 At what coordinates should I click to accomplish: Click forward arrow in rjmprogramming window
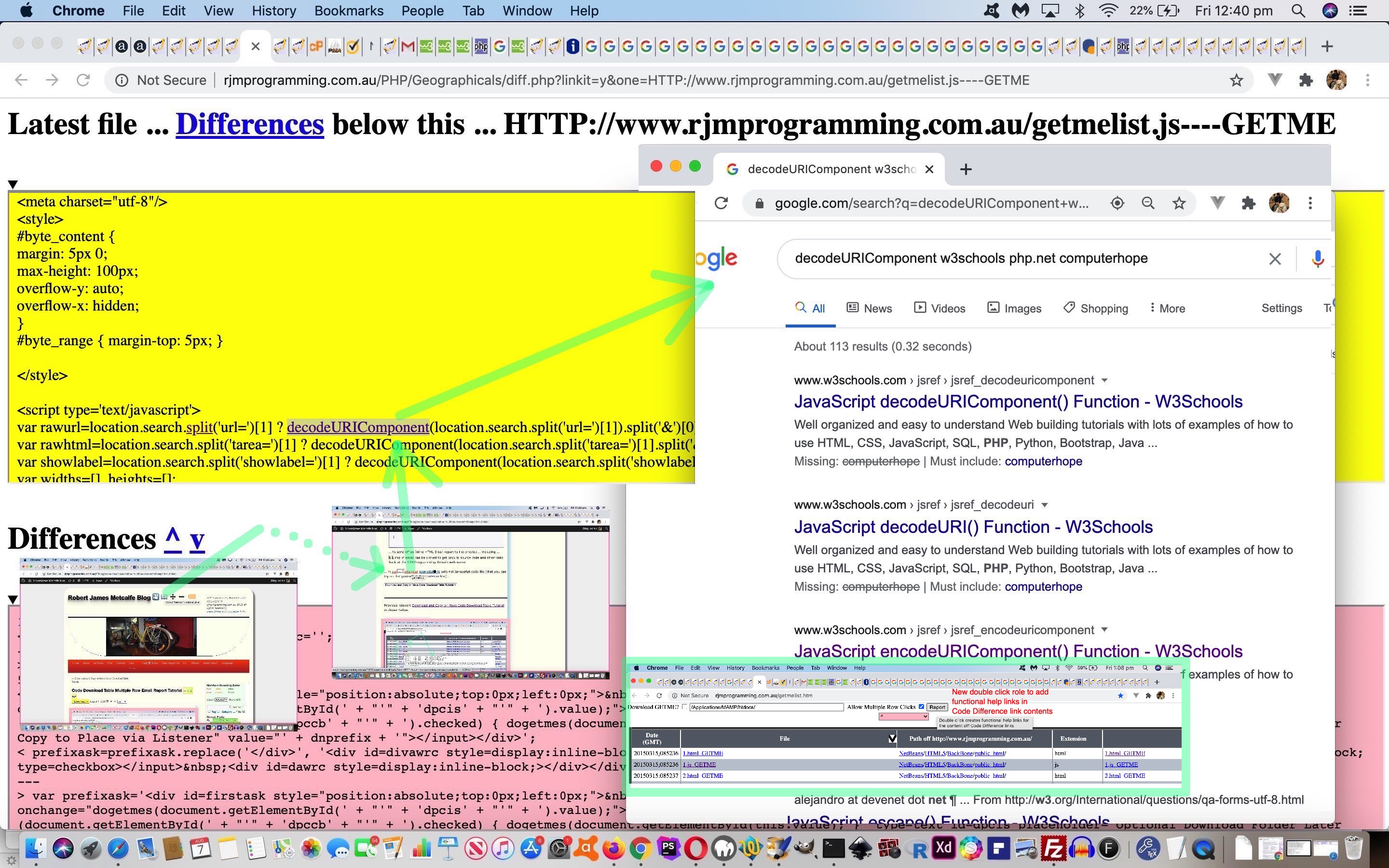tap(52, 81)
